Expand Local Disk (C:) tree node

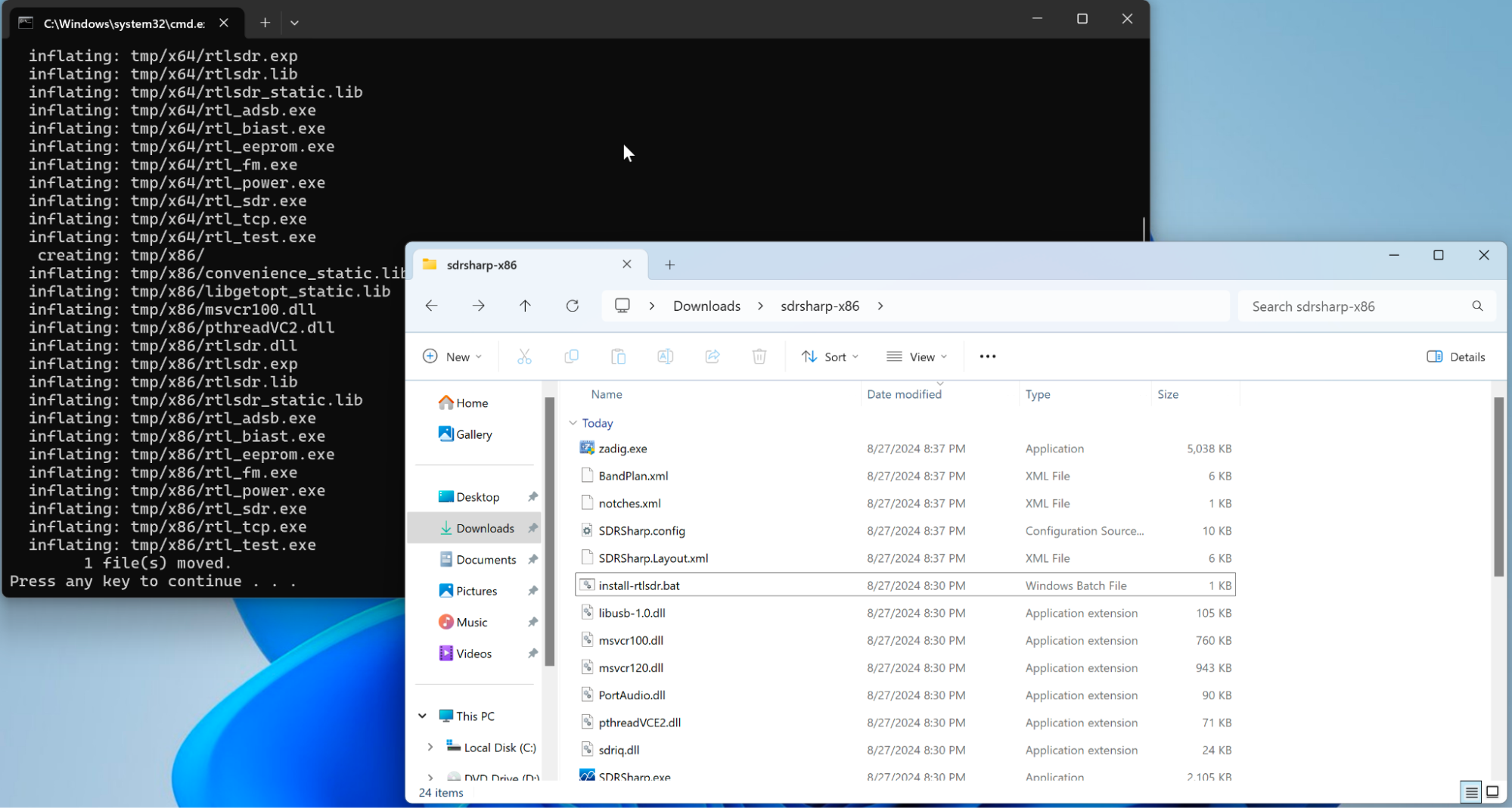click(x=430, y=747)
